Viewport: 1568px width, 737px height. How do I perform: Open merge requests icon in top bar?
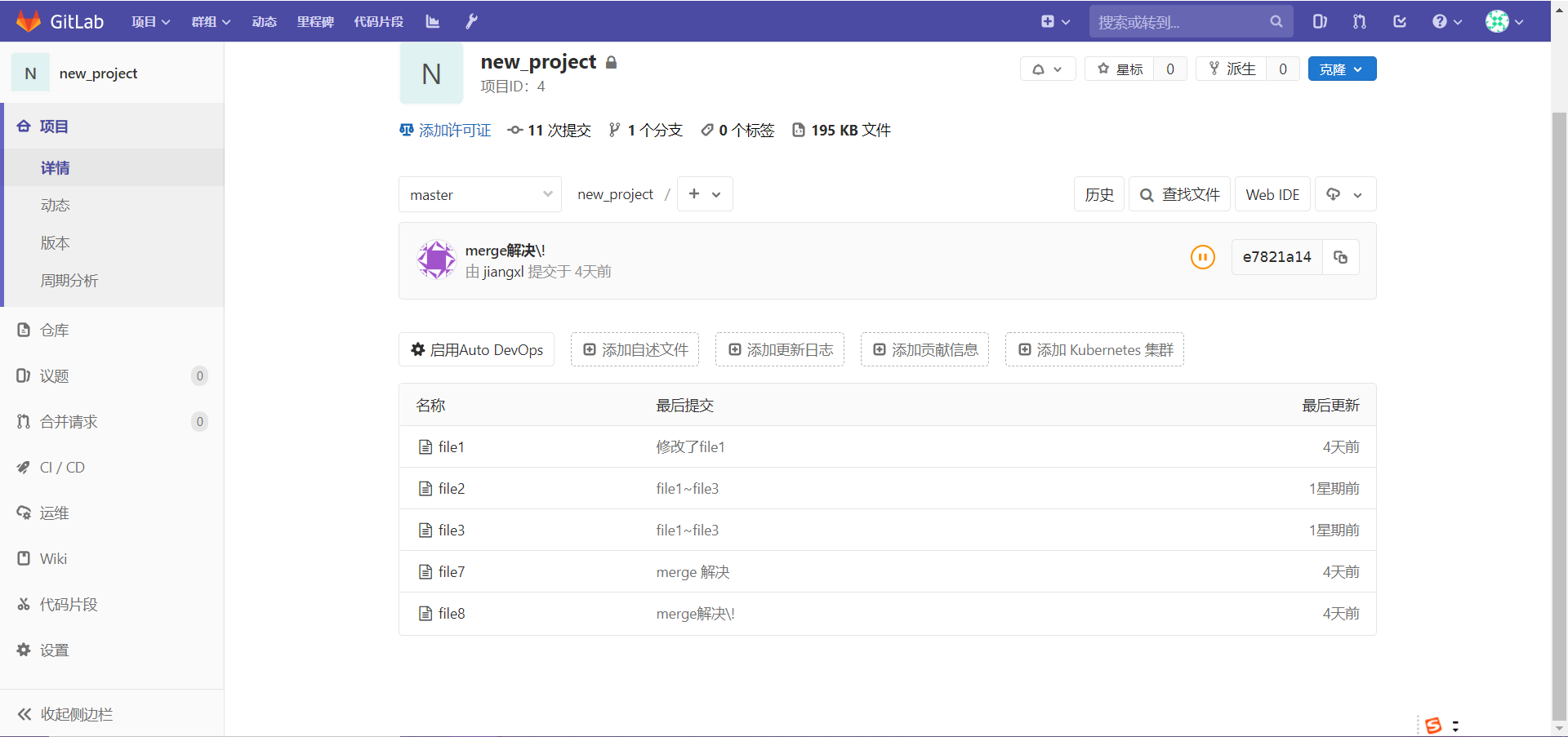pos(1360,22)
